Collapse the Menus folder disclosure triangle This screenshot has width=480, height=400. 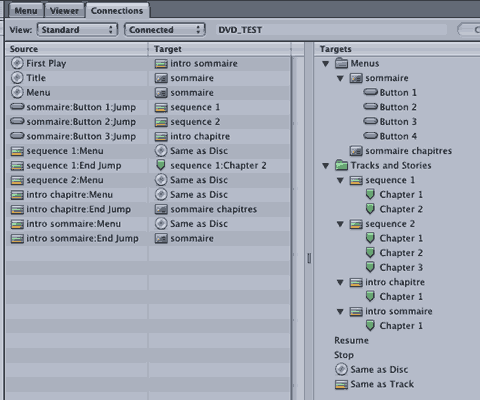pyautogui.click(x=326, y=64)
